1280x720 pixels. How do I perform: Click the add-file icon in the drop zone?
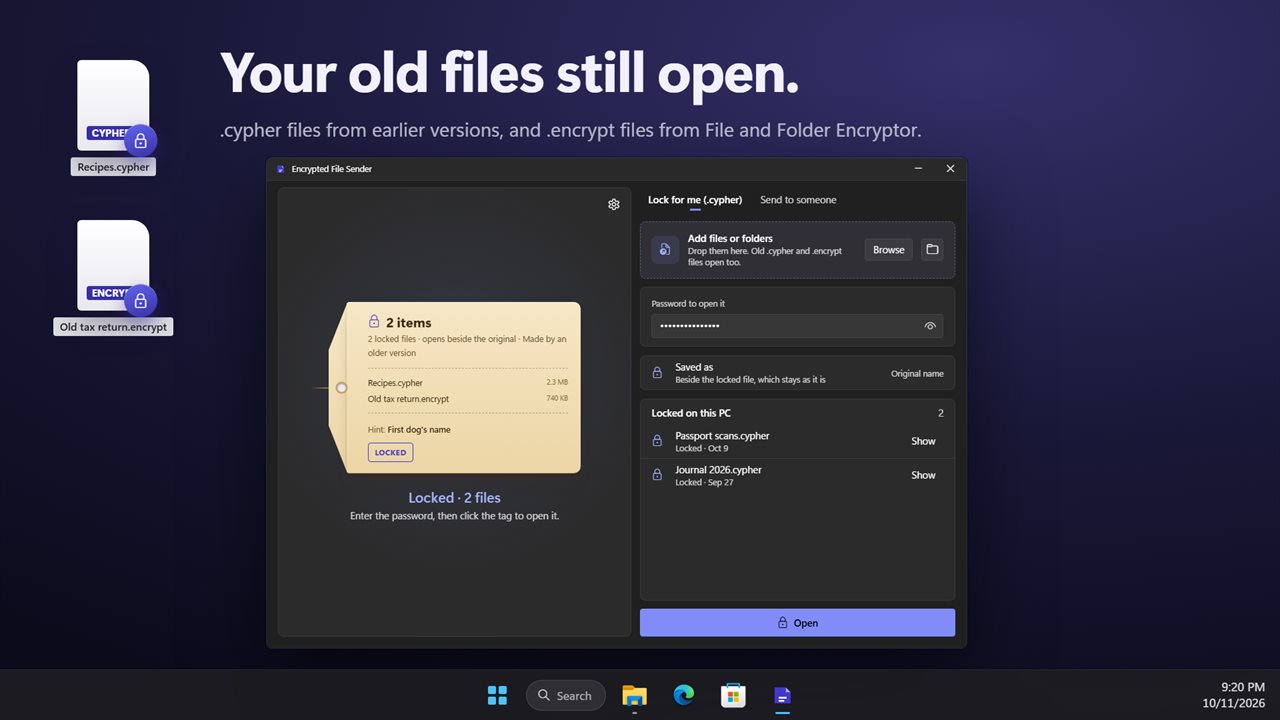tap(665, 250)
